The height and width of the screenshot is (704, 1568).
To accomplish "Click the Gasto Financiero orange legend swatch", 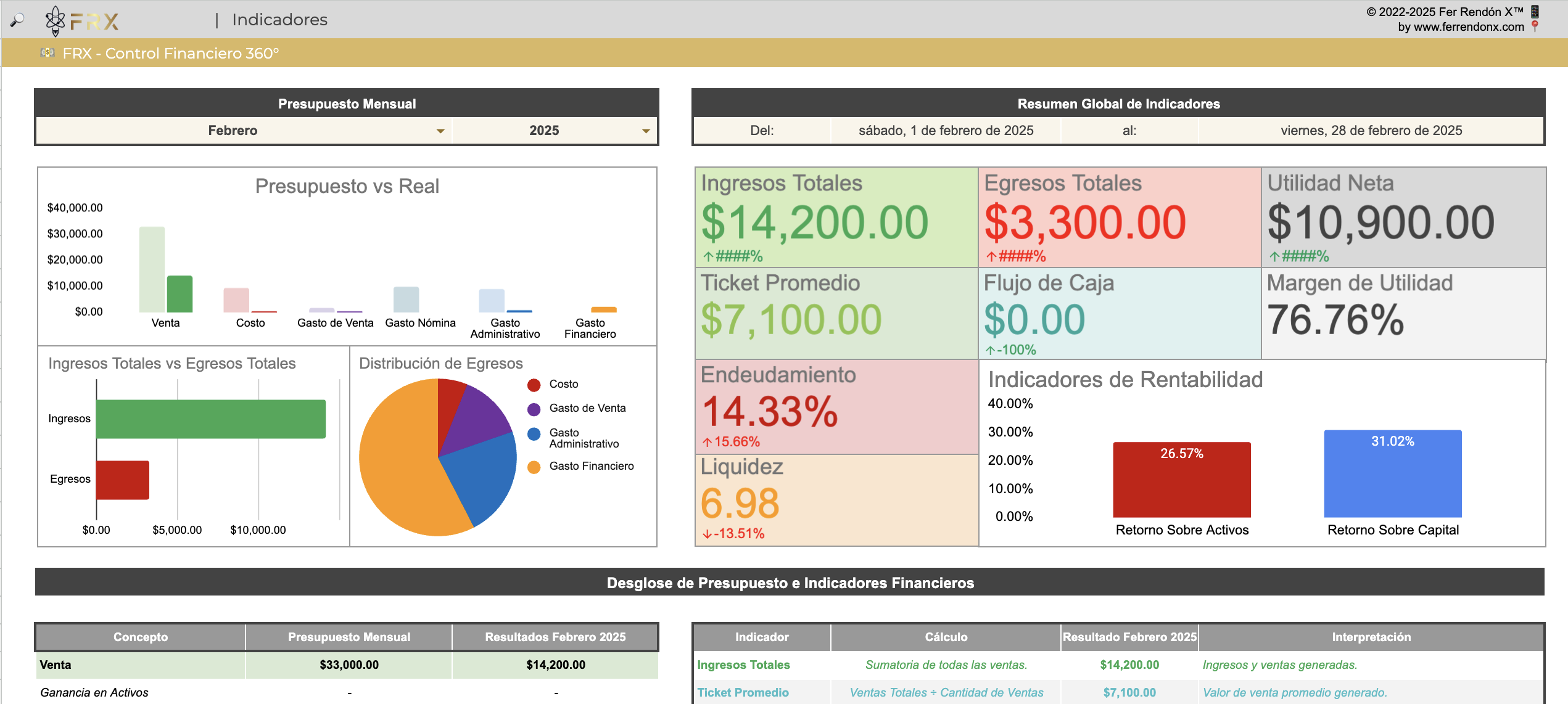I will 534,467.
